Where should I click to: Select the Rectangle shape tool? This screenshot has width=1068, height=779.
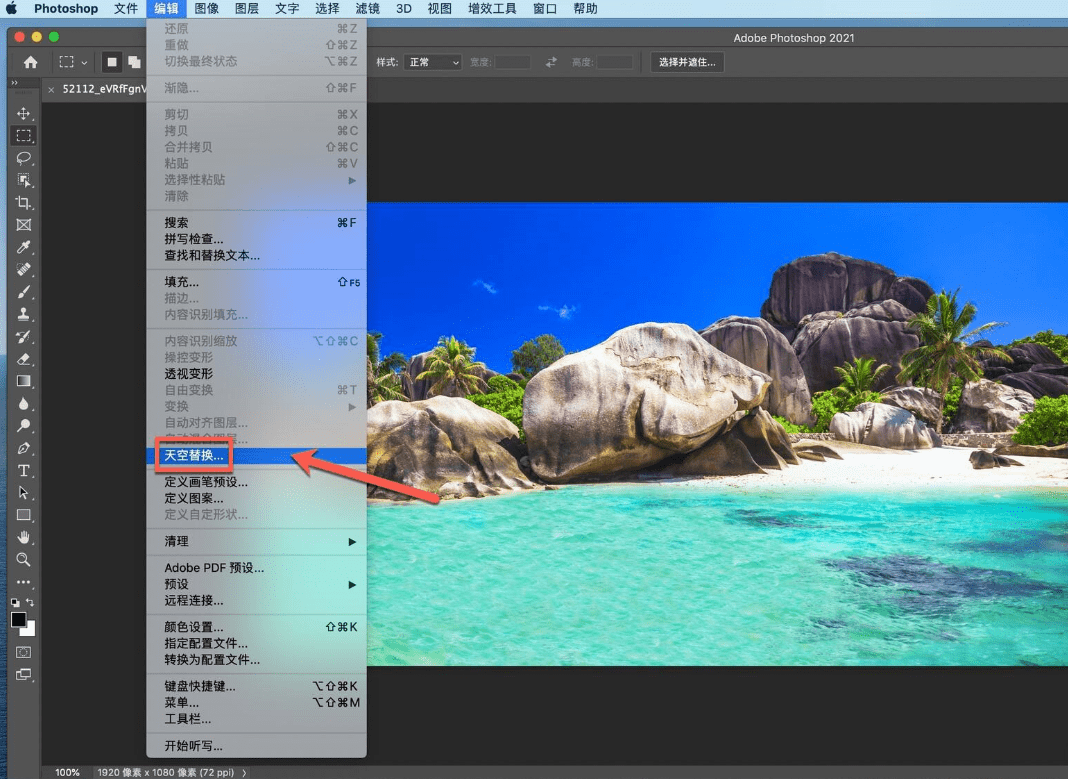(23, 515)
